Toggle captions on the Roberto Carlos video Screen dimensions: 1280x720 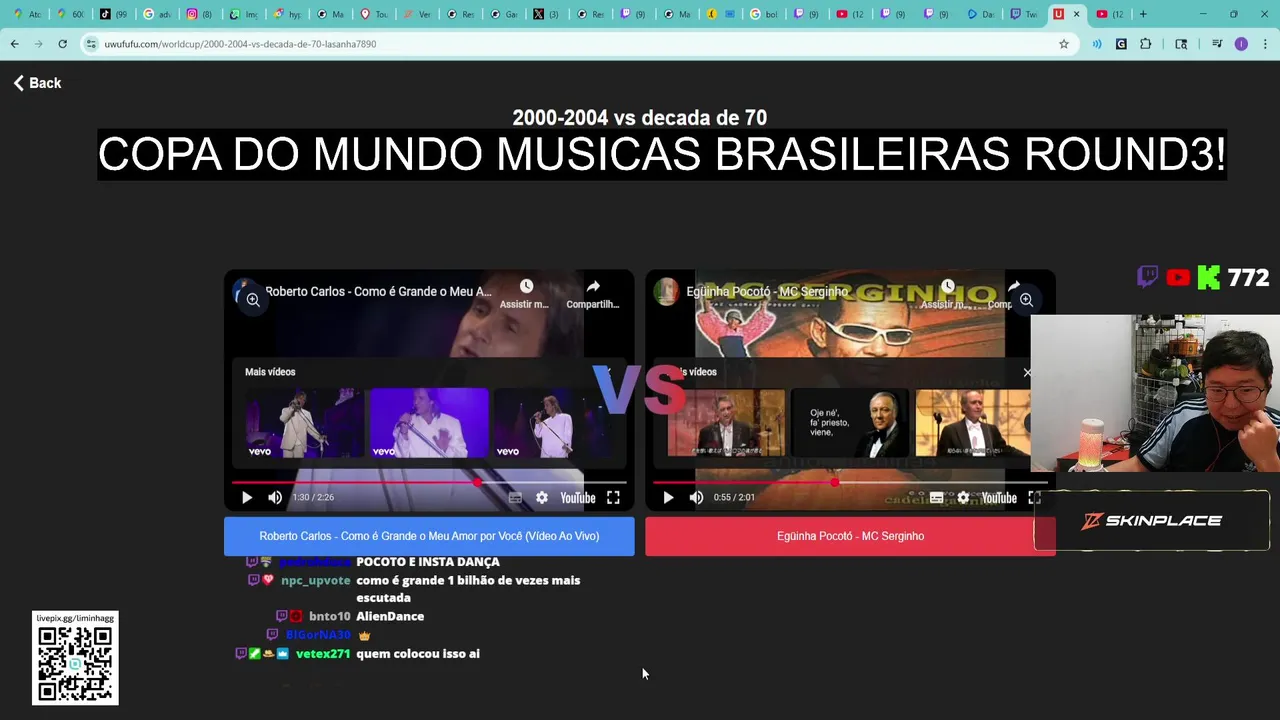515,498
